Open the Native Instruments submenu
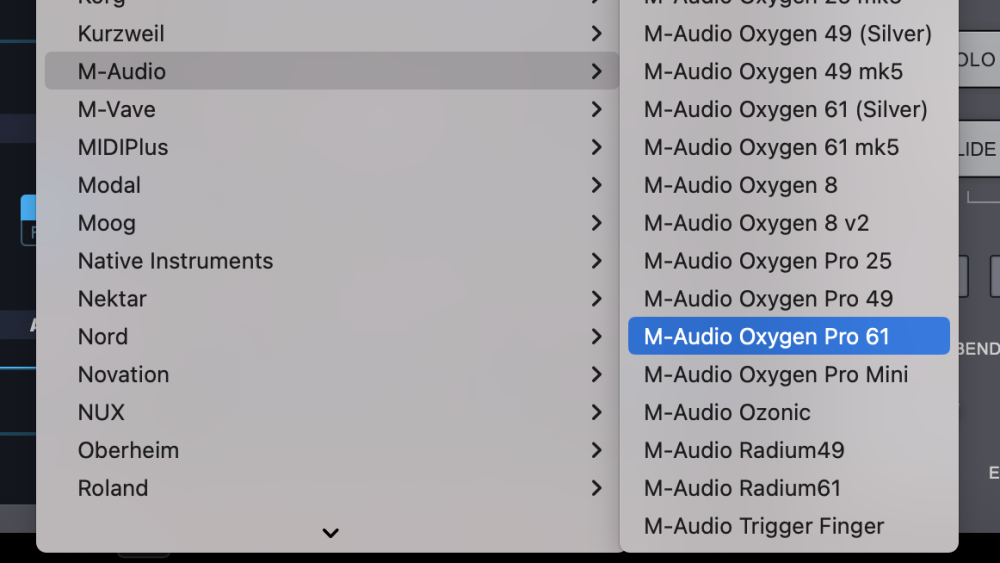Viewport: 1000px width, 563px height. 175,261
